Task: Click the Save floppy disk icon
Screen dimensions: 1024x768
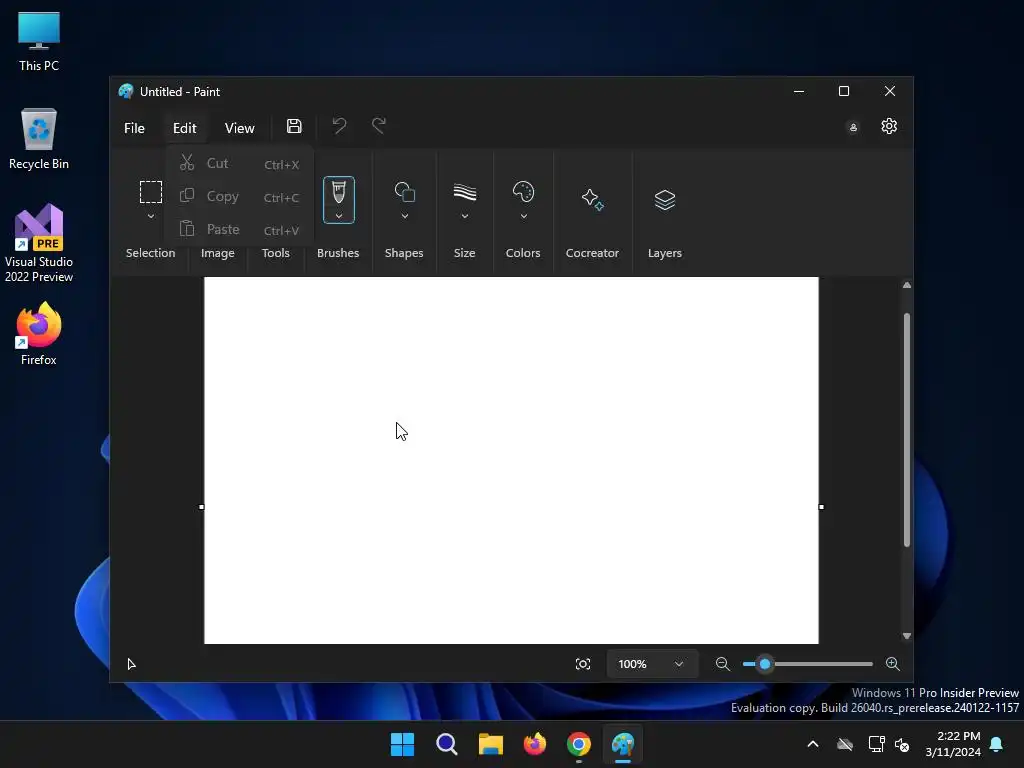Action: click(x=295, y=126)
